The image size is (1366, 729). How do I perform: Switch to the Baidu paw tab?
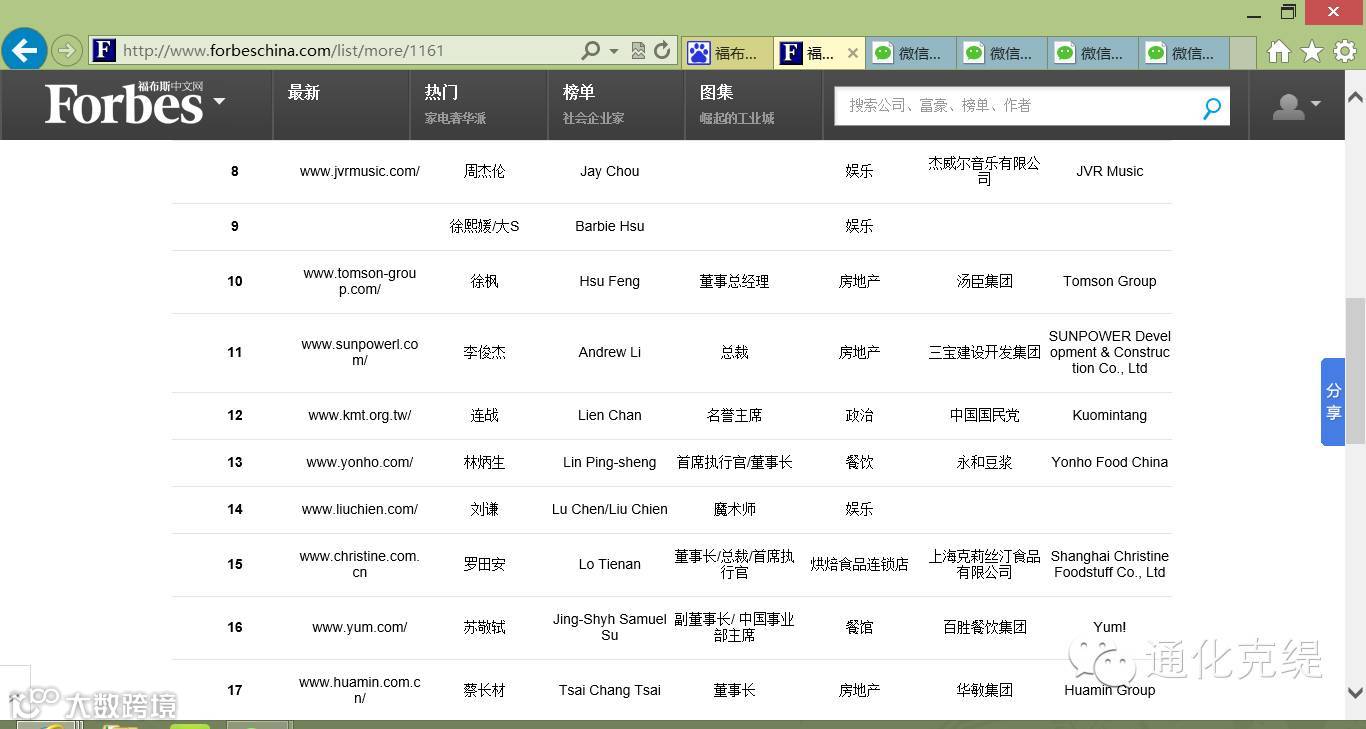(x=727, y=53)
